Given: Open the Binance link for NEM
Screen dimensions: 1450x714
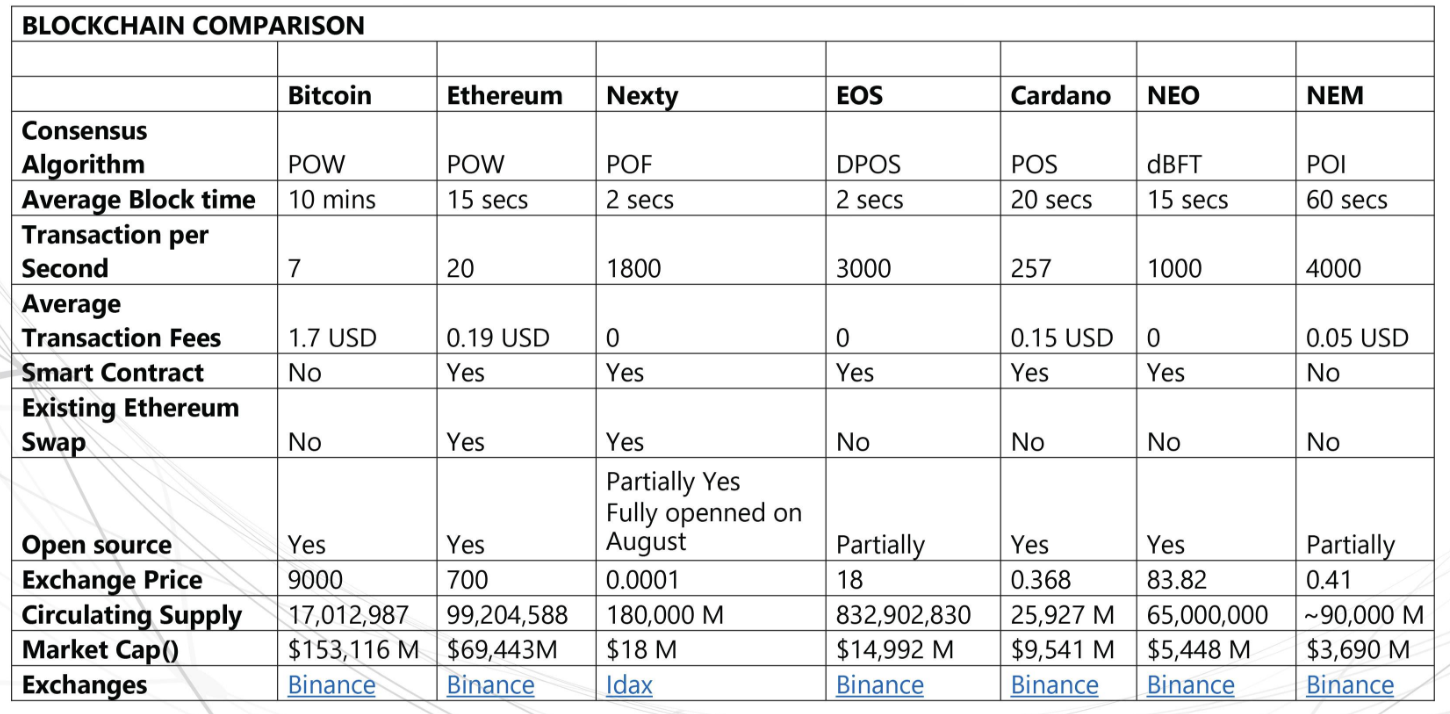Looking at the screenshot, I should [x=1350, y=685].
